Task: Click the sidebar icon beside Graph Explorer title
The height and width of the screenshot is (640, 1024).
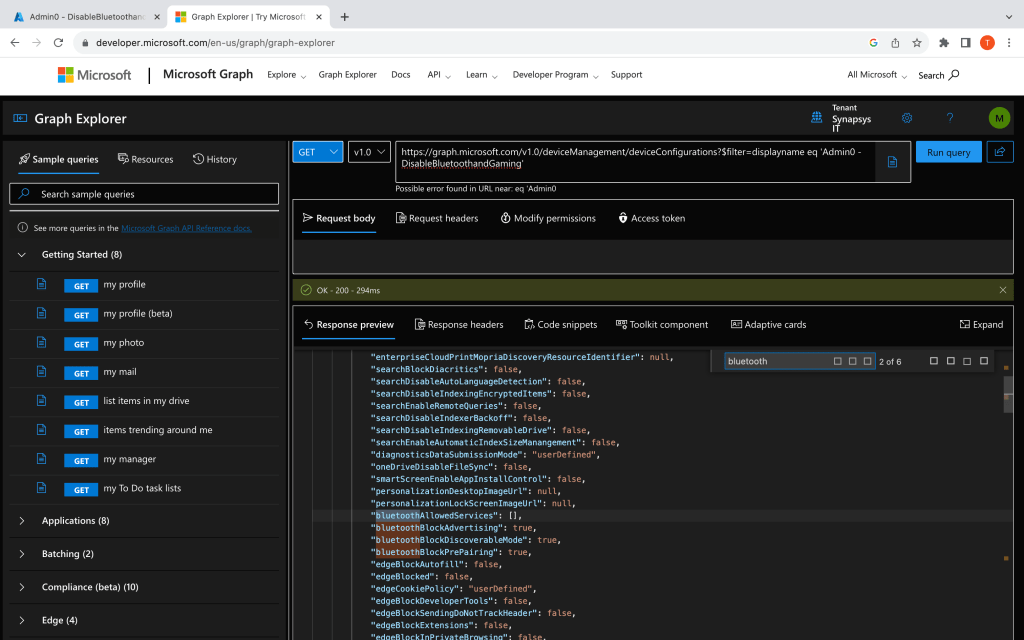Action: coord(20,118)
